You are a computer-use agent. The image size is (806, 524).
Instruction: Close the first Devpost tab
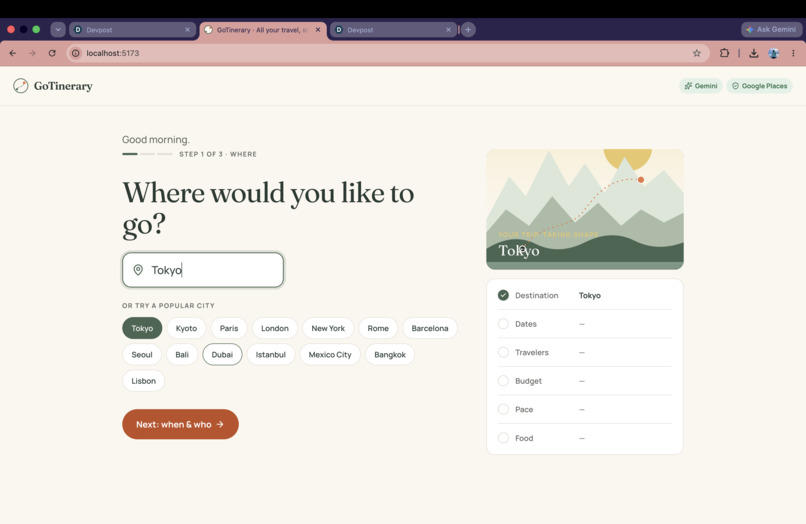(188, 30)
